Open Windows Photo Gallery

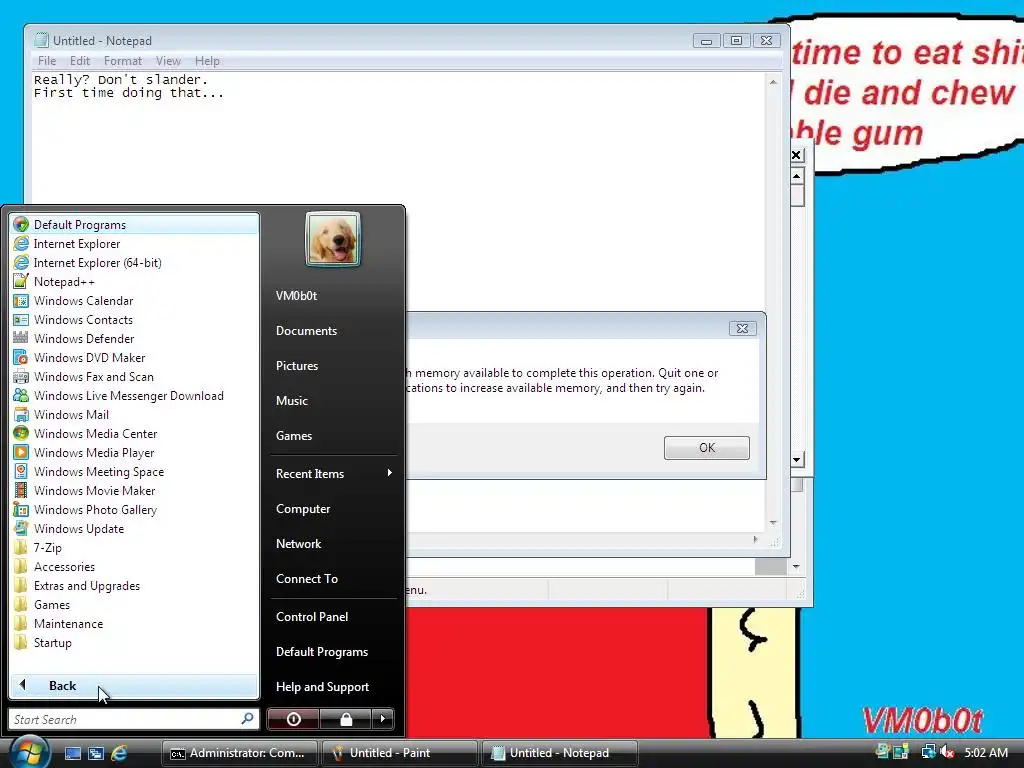(135, 509)
